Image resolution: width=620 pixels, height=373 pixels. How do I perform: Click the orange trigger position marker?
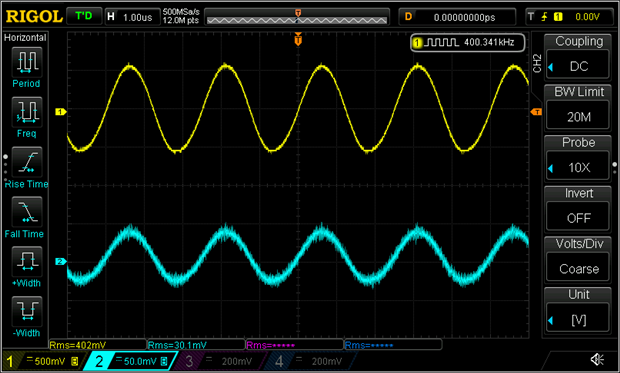tap(298, 40)
